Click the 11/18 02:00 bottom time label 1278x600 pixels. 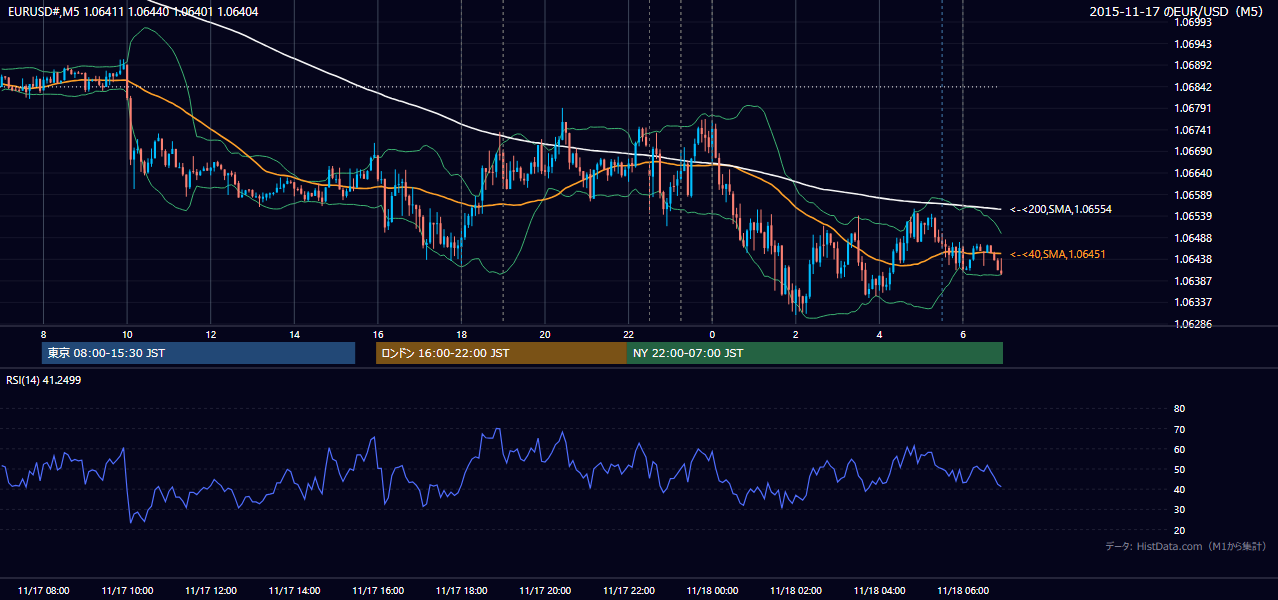(x=795, y=591)
